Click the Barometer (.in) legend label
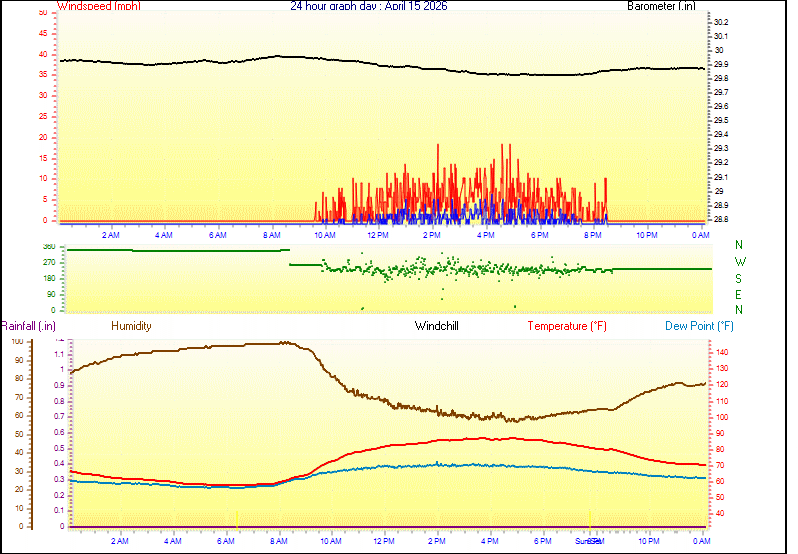The image size is (798, 554). tap(661, 6)
